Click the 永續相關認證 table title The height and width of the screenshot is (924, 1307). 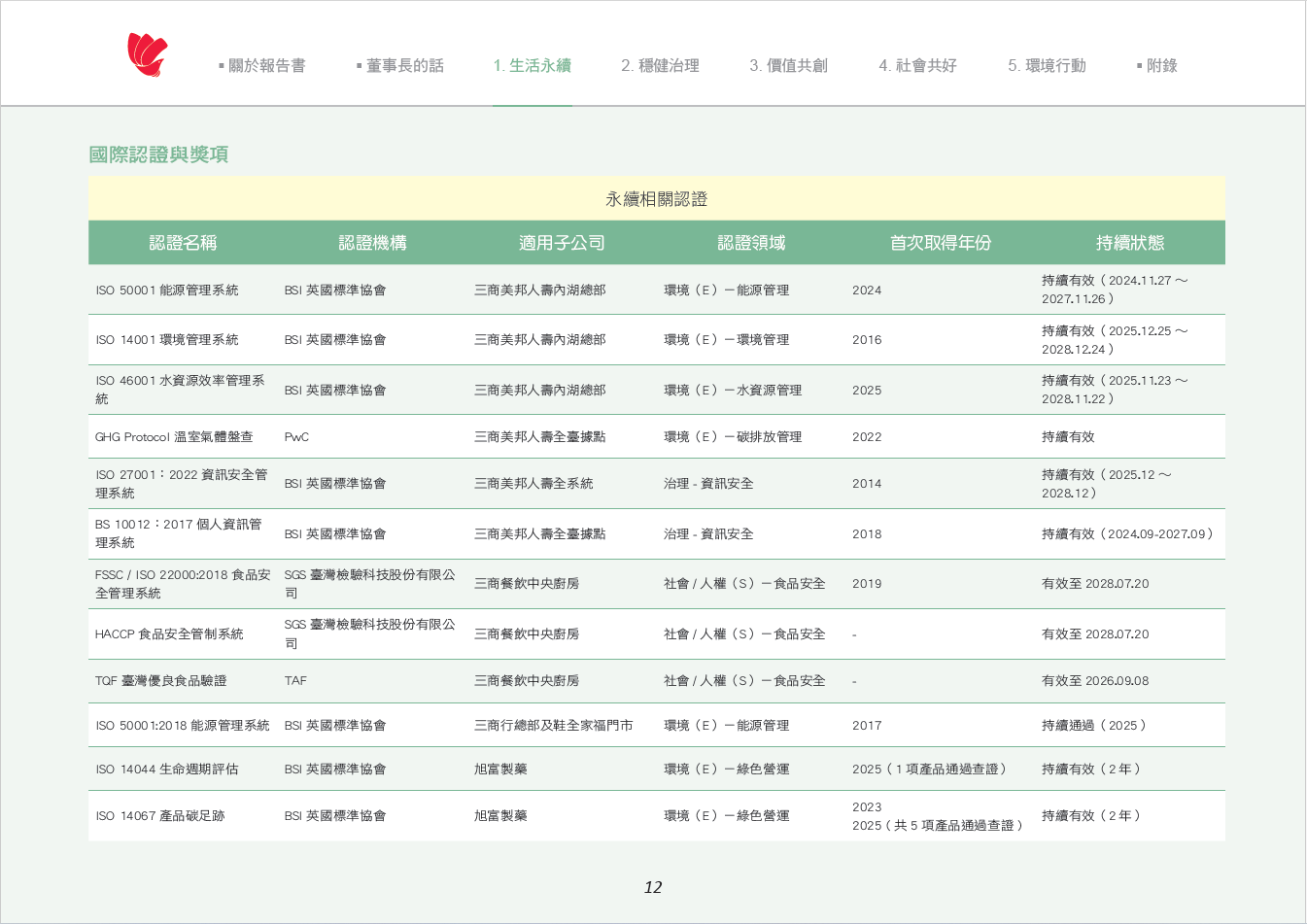click(657, 199)
